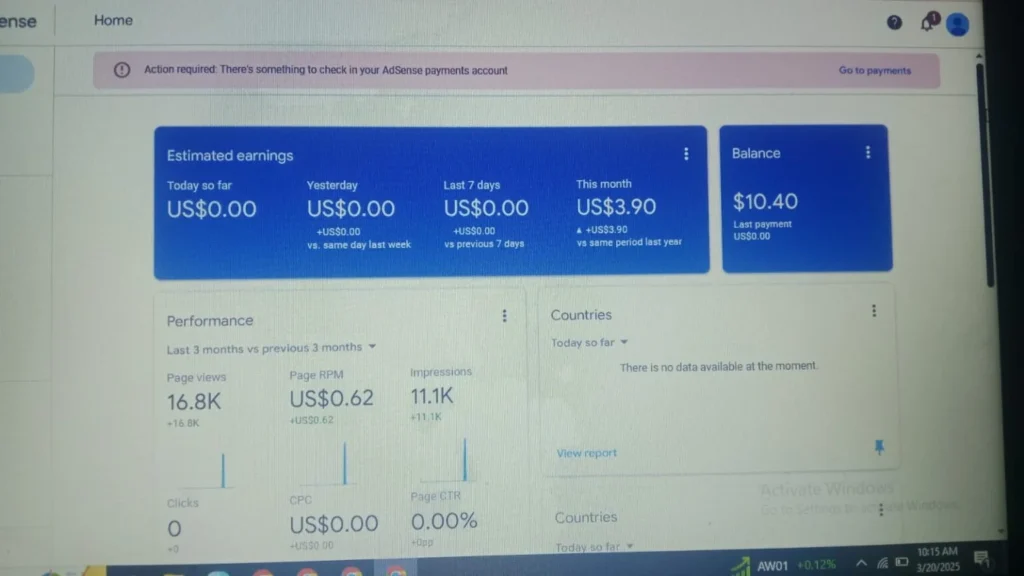Click the pin icon on Countries card
Viewport: 1024px width, 576px height.
(x=879, y=447)
